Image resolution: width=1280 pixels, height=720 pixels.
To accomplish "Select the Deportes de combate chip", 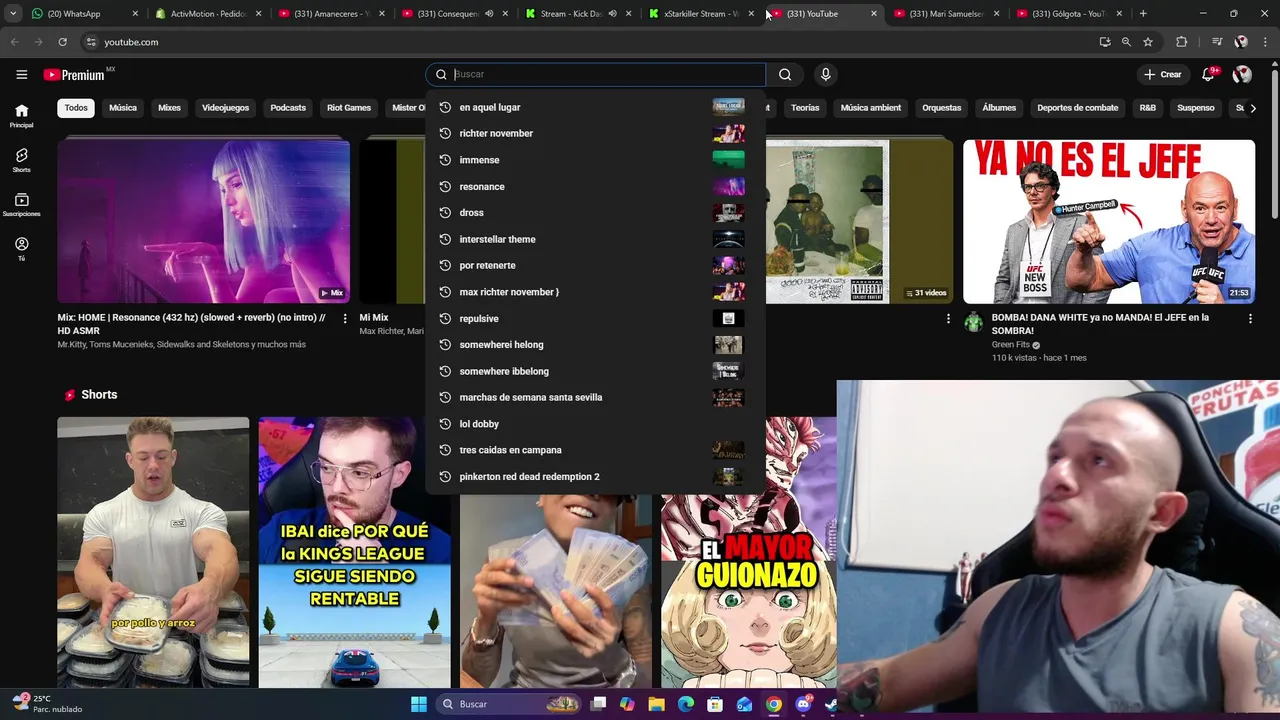I will click(1078, 108).
